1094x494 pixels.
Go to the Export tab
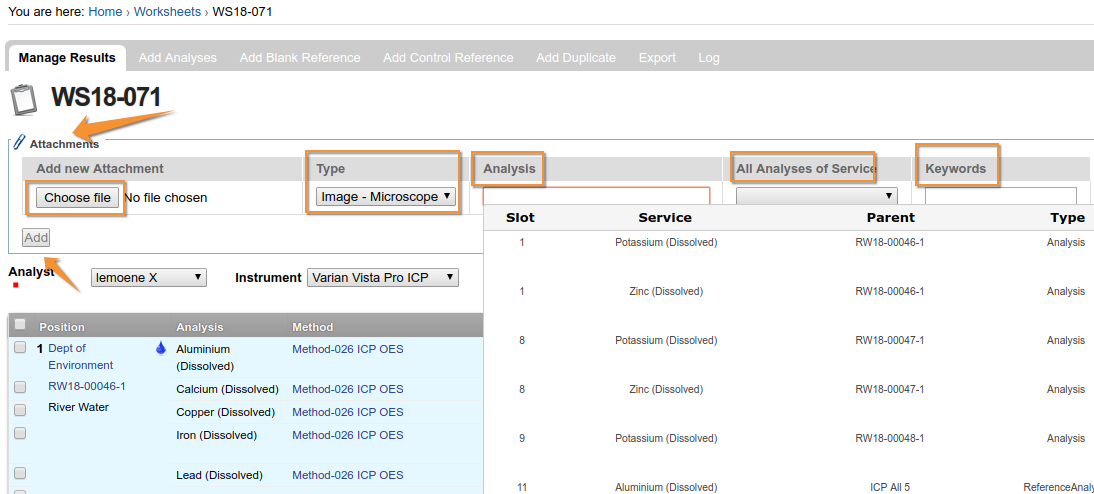[657, 58]
